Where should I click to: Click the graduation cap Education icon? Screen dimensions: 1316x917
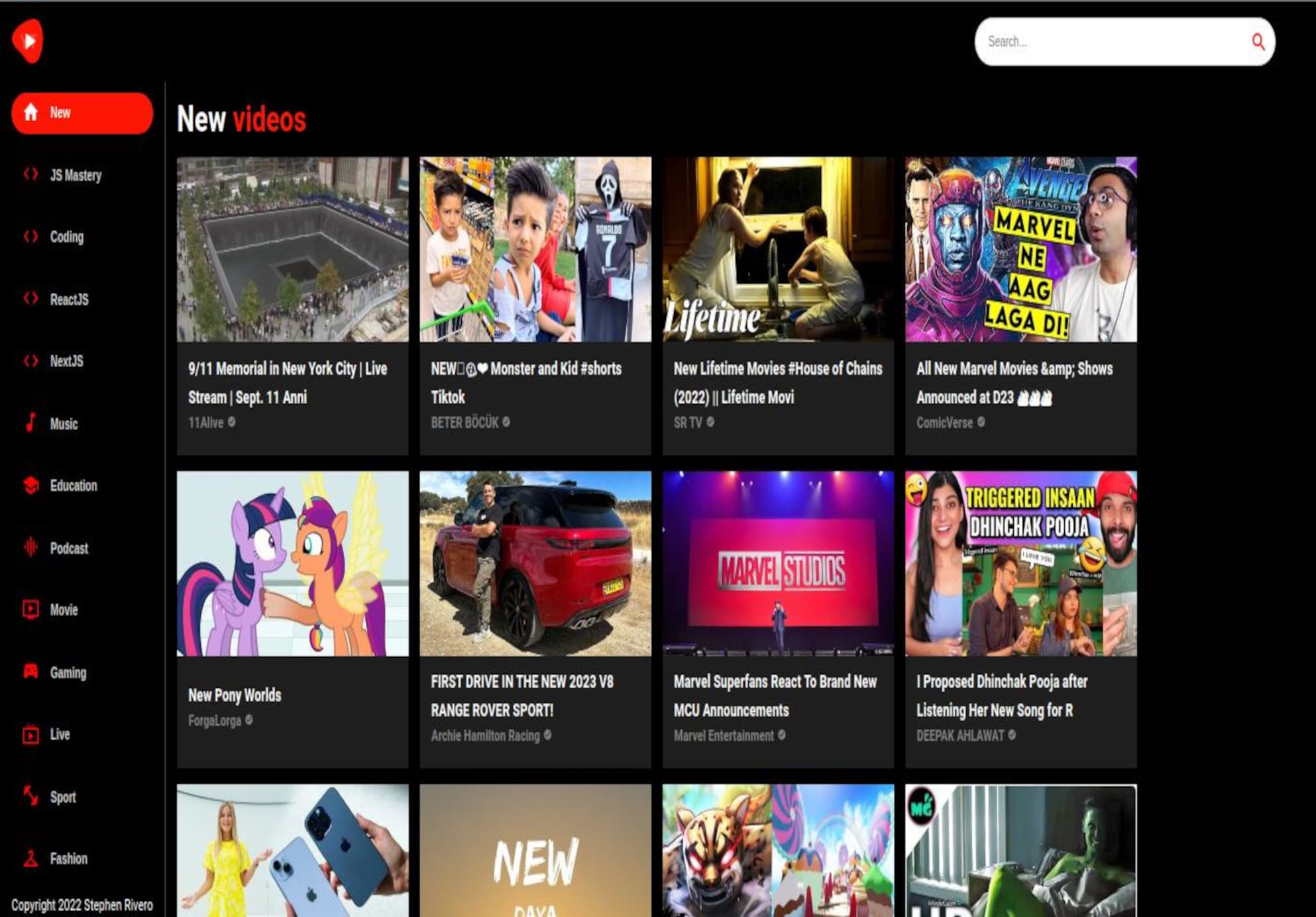click(x=30, y=485)
